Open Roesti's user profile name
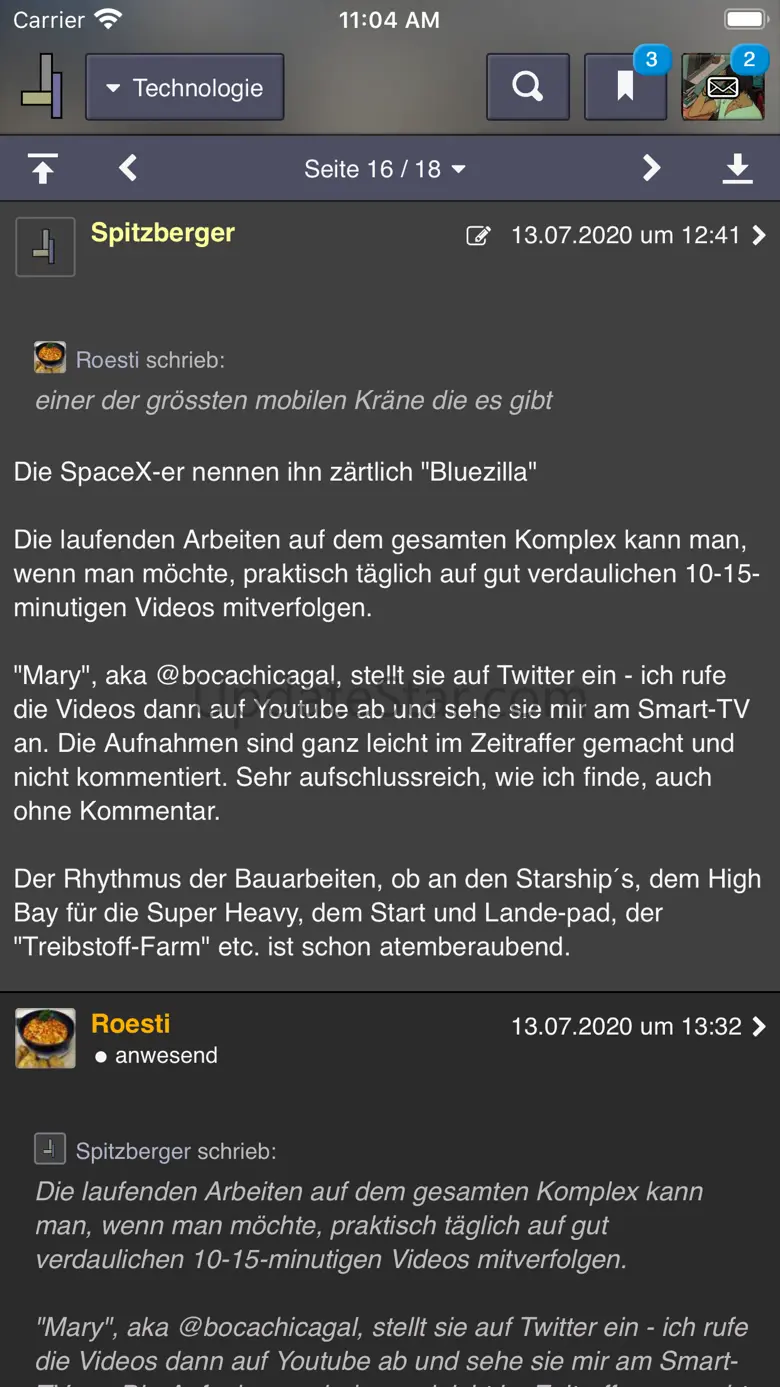The image size is (780, 1387). pyautogui.click(x=130, y=1023)
